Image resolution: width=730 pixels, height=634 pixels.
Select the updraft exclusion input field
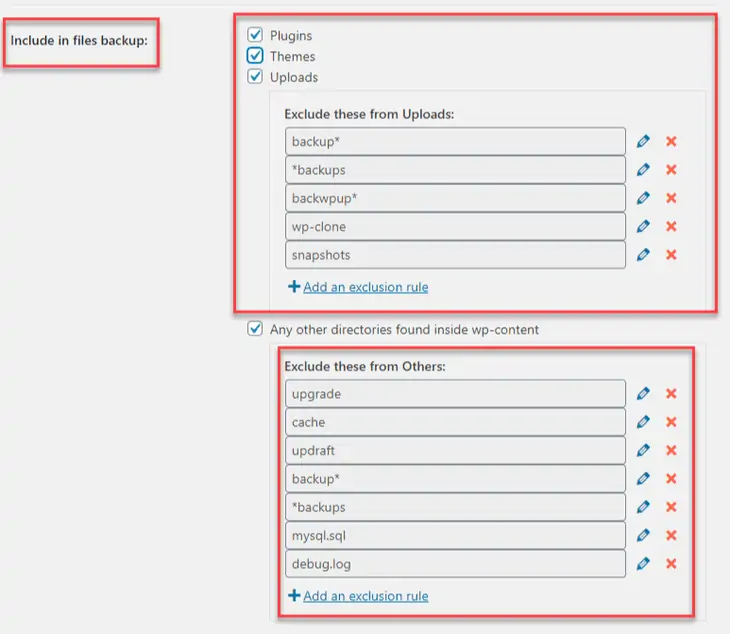click(x=455, y=450)
